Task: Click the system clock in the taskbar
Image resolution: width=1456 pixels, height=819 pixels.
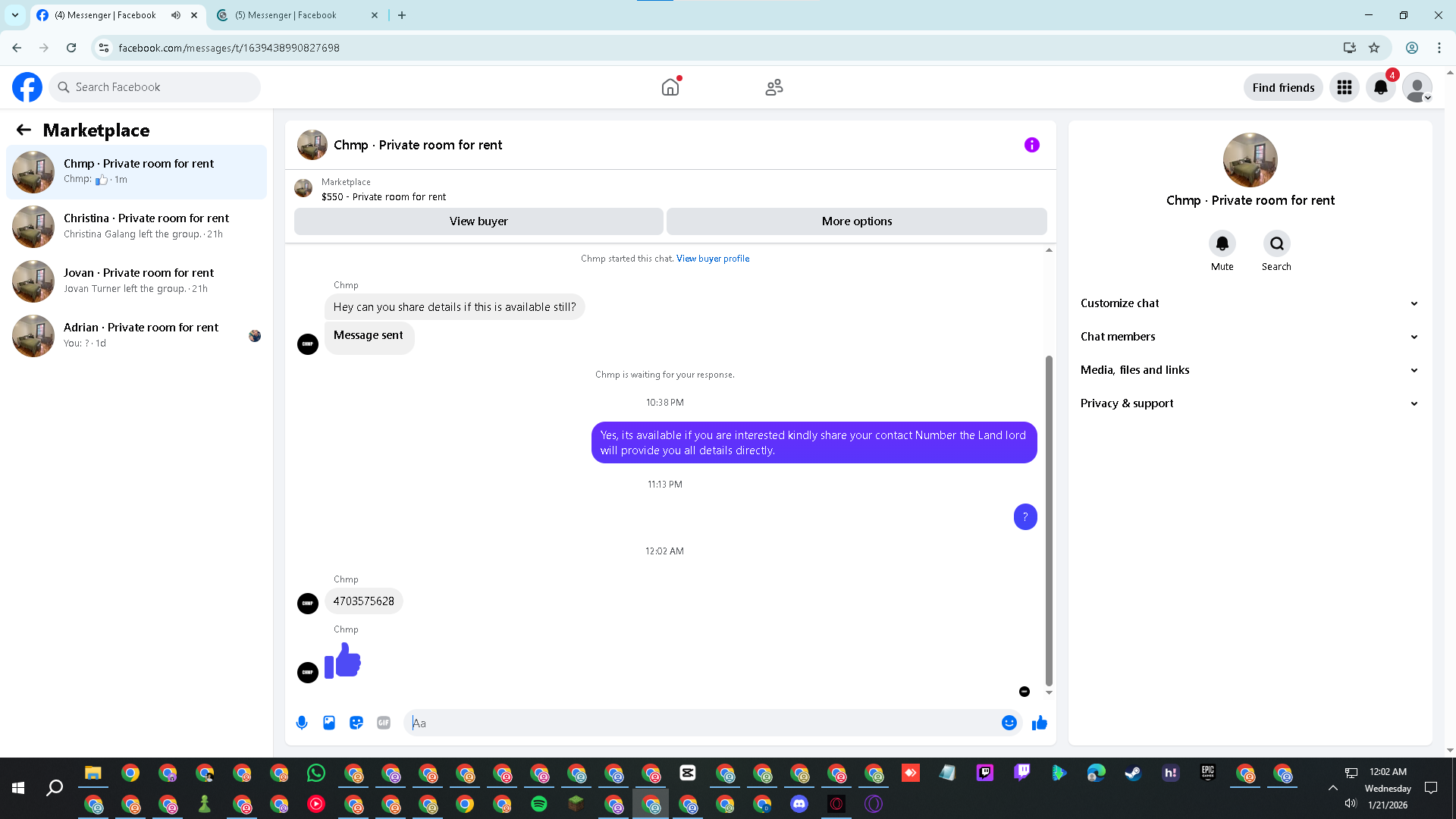Action: (1388, 788)
